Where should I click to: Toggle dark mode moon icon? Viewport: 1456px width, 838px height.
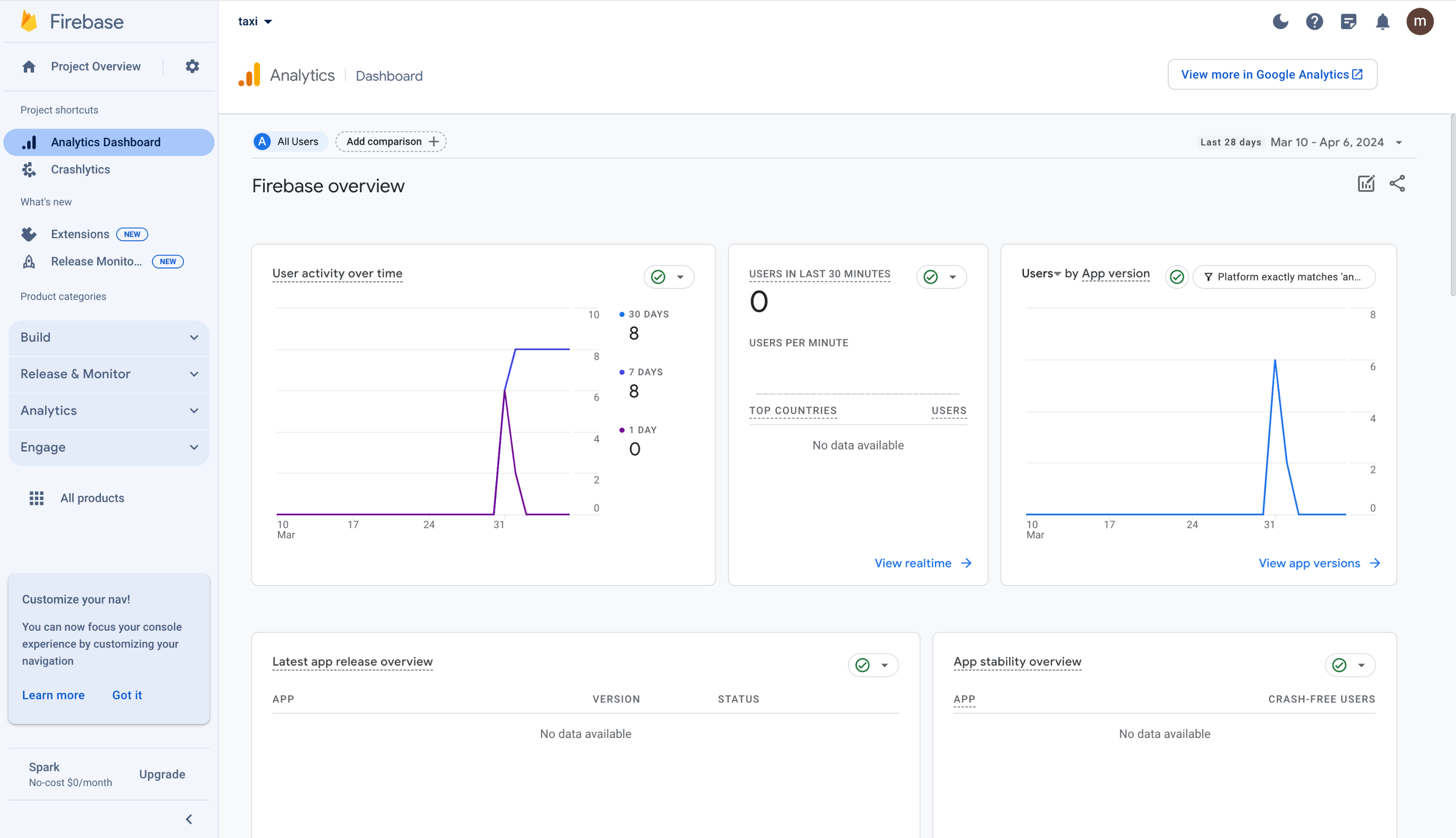[1280, 22]
